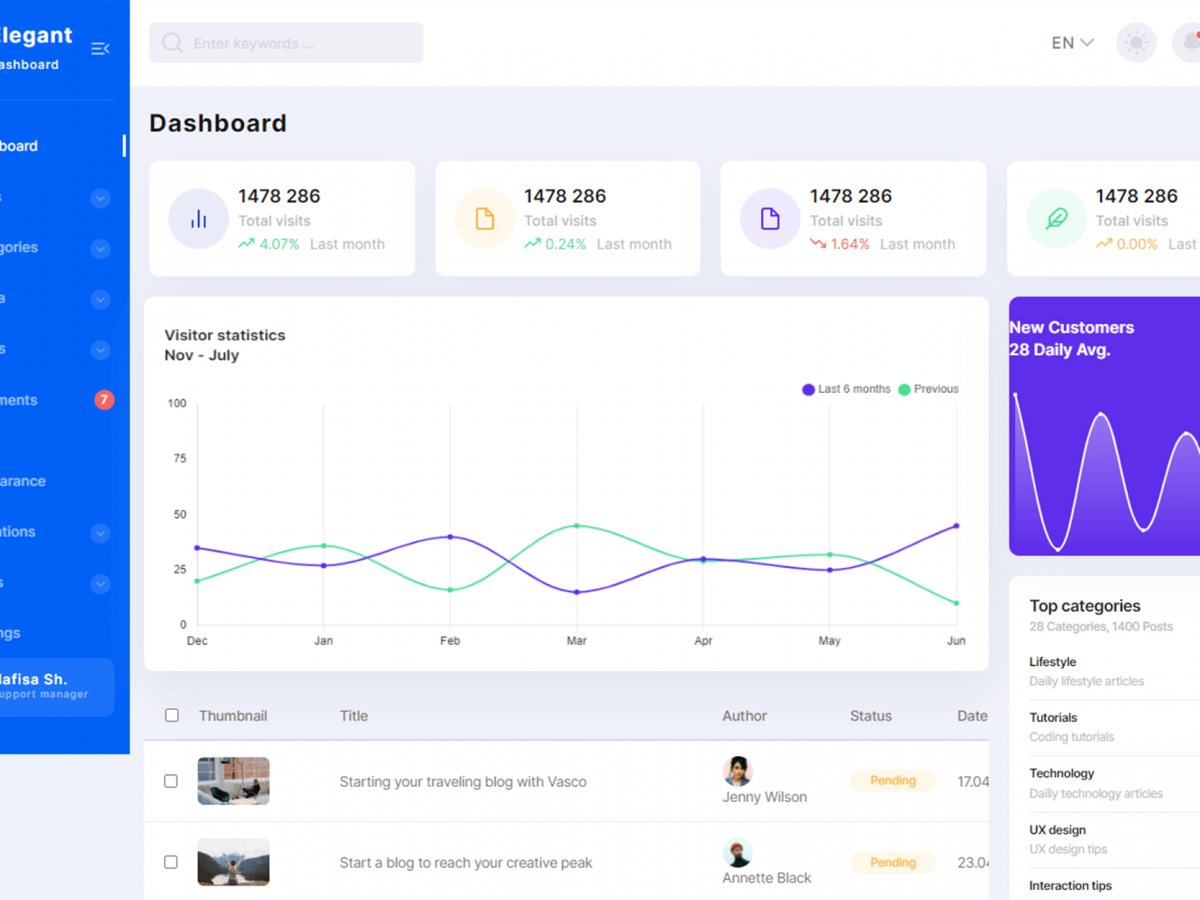Image resolution: width=1200 pixels, height=900 pixels.
Task: Click the red notification badge showing 7
Action: point(104,400)
